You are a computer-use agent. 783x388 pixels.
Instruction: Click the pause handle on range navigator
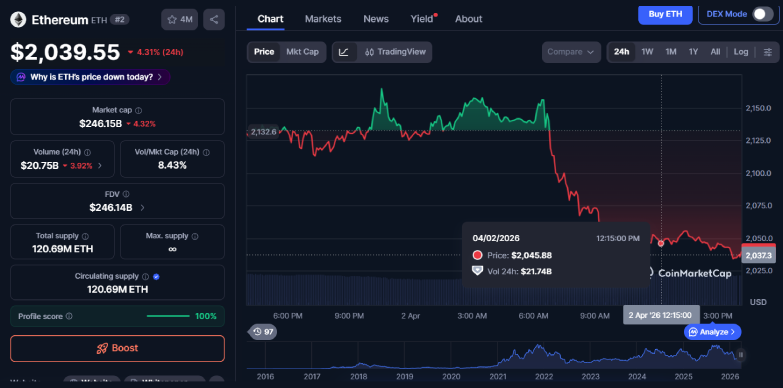pos(741,355)
